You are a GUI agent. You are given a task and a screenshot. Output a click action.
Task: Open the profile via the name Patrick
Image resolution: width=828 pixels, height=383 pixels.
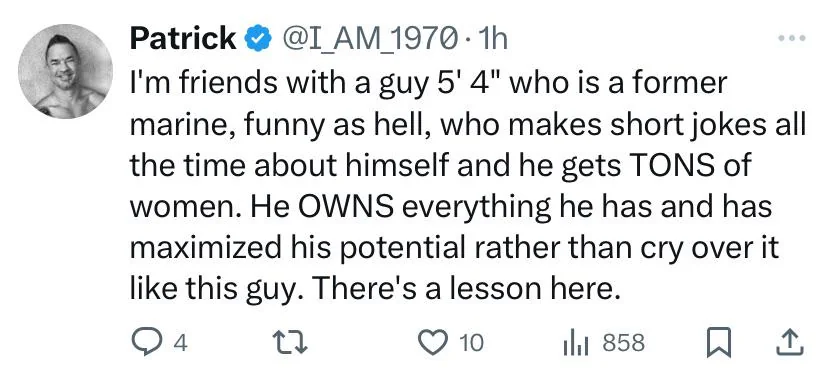183,39
